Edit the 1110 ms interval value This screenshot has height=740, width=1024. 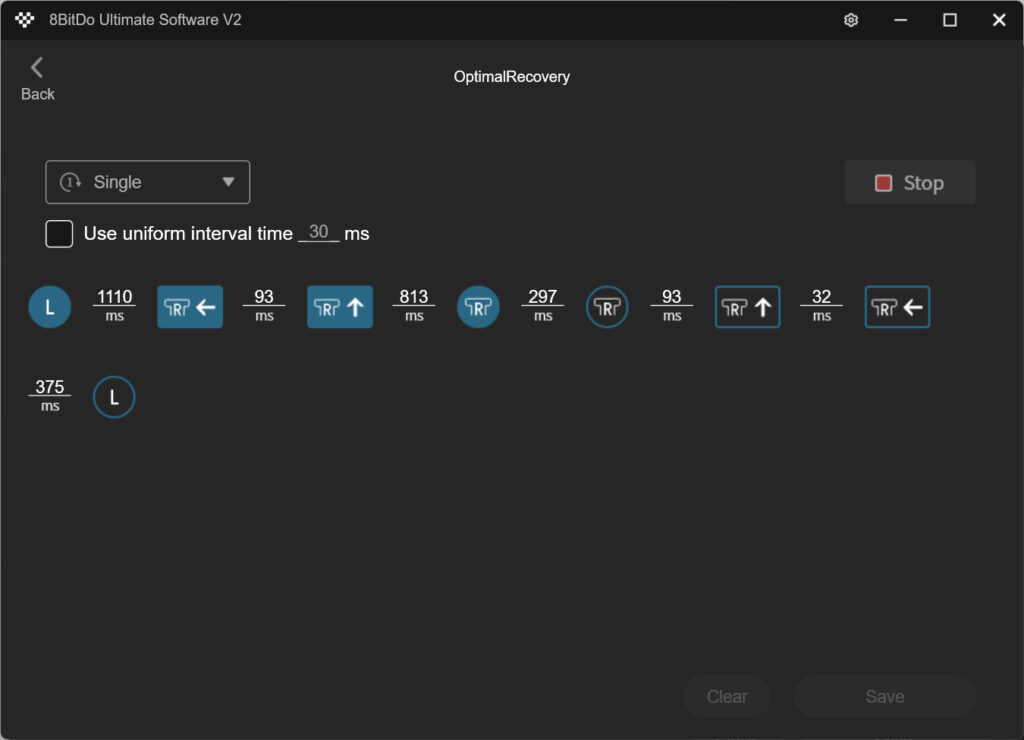tap(114, 297)
